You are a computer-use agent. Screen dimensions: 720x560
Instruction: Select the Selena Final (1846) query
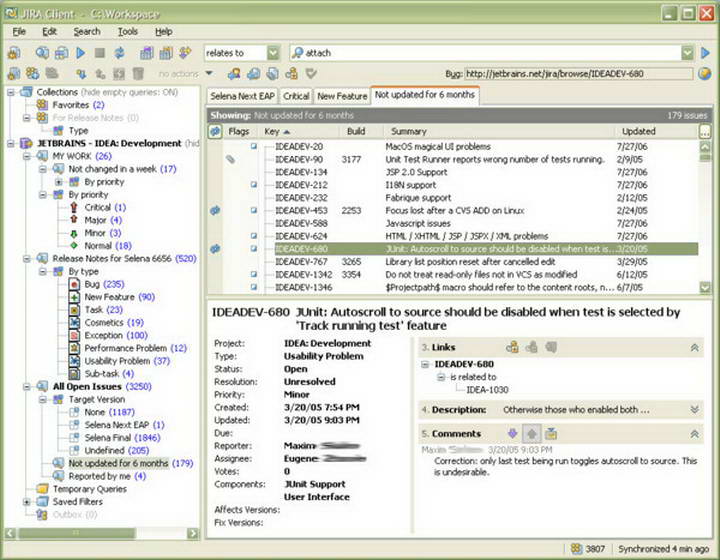pyautogui.click(x=122, y=438)
